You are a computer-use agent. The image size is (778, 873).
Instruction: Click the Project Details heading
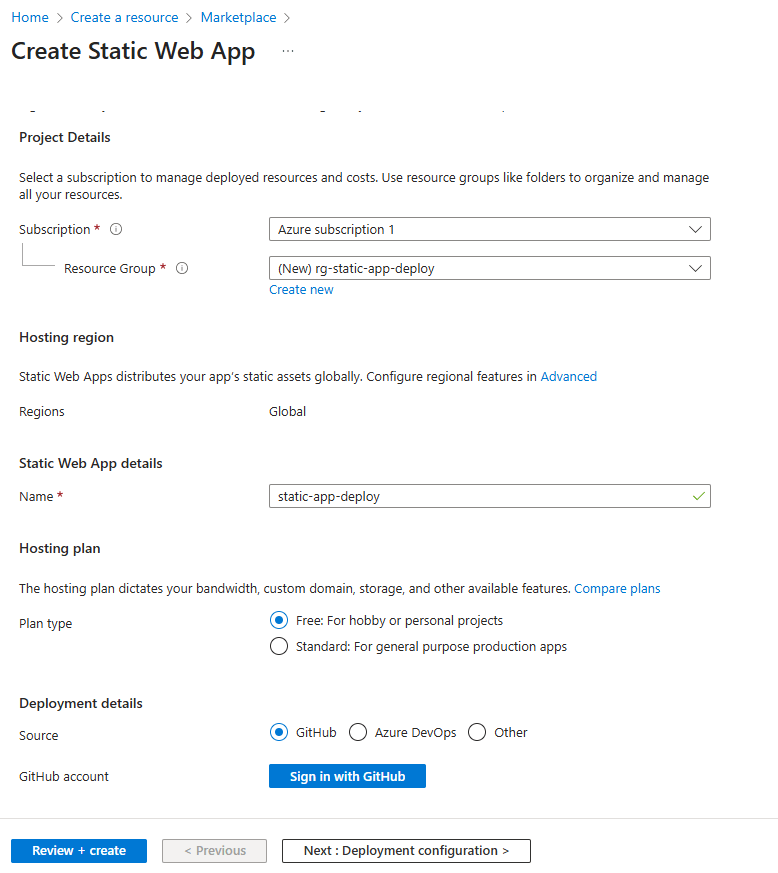coord(65,138)
